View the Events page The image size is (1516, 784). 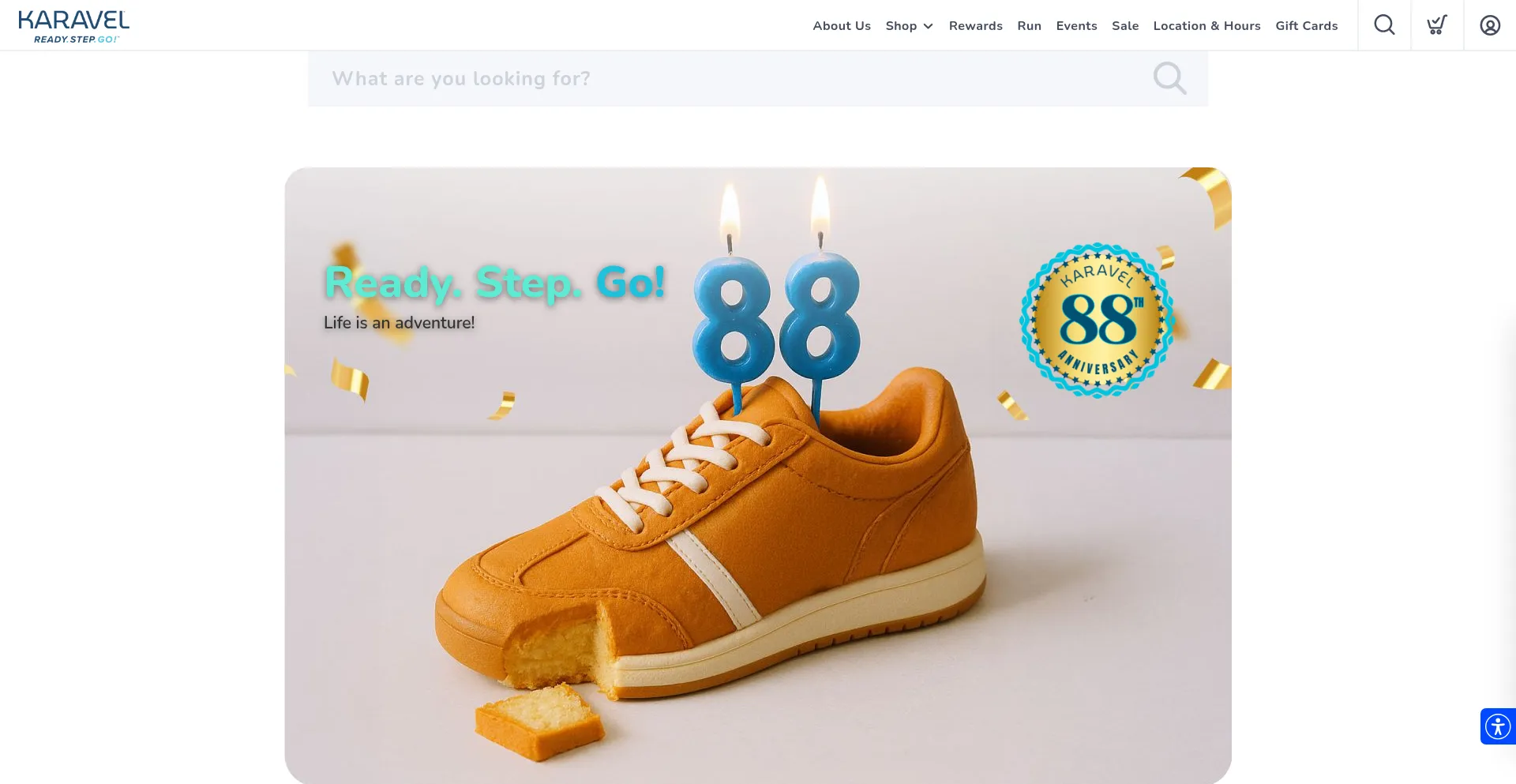1076,26
